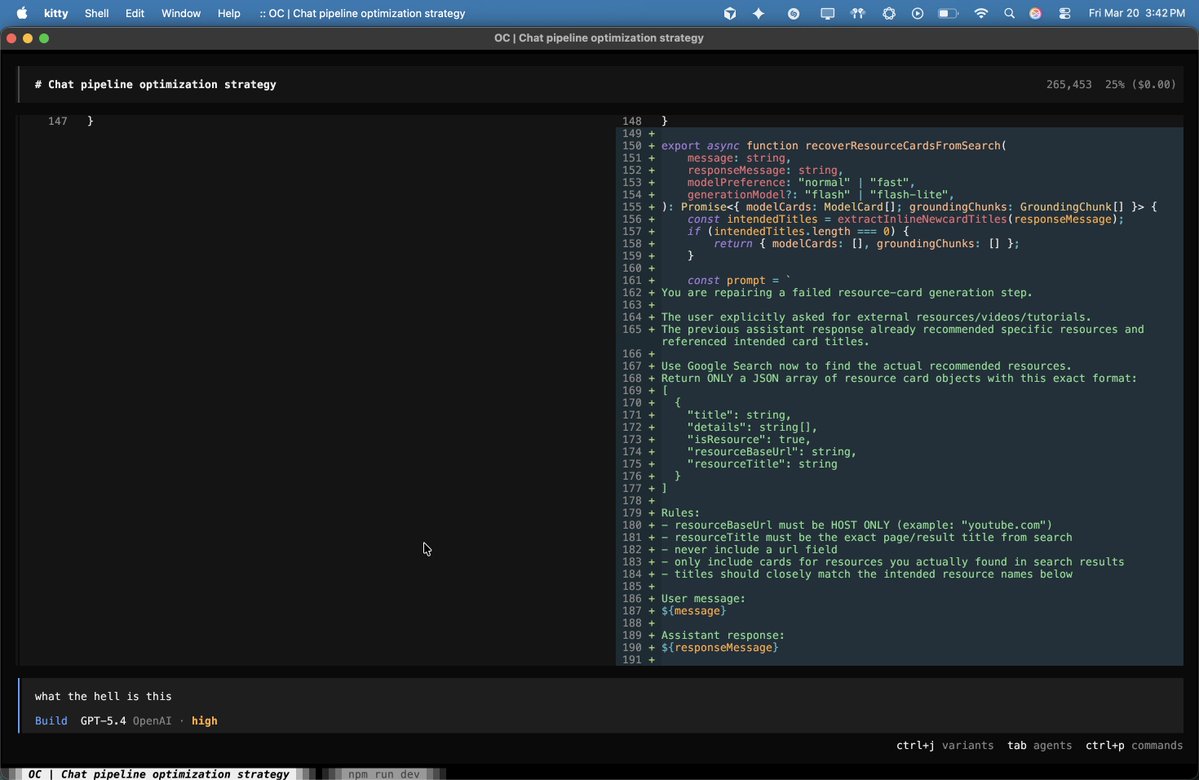The width and height of the screenshot is (1199, 780).
Task: Click the colorful round icon in menu bar
Action: point(1035,13)
